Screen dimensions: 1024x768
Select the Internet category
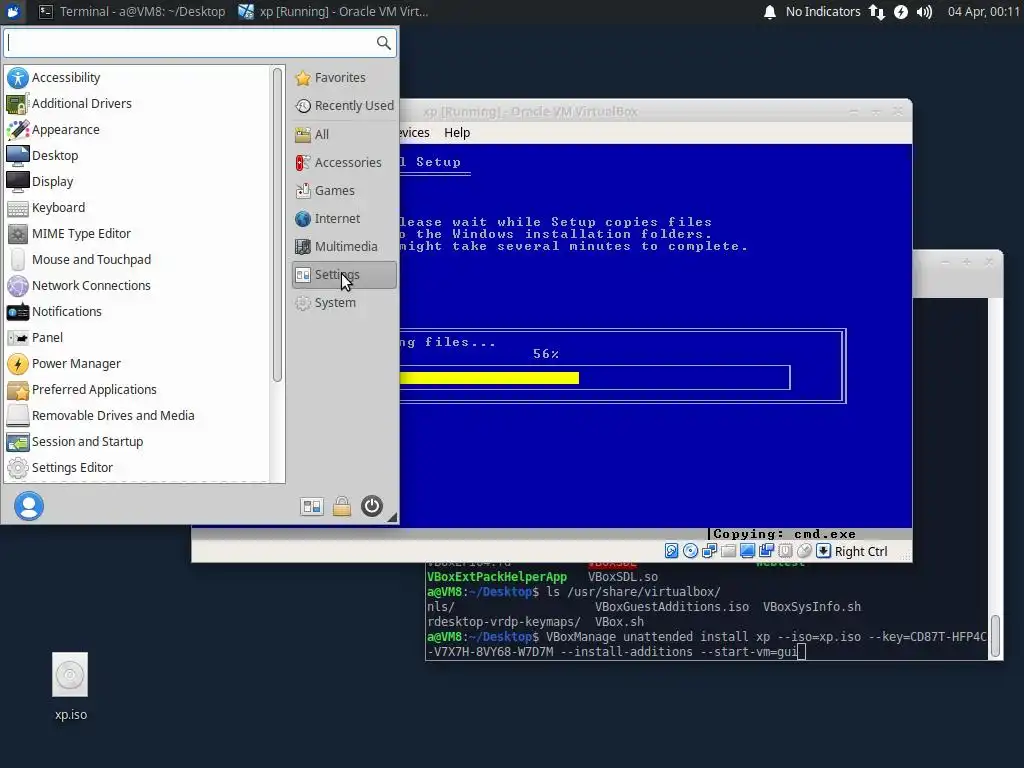point(344,219)
